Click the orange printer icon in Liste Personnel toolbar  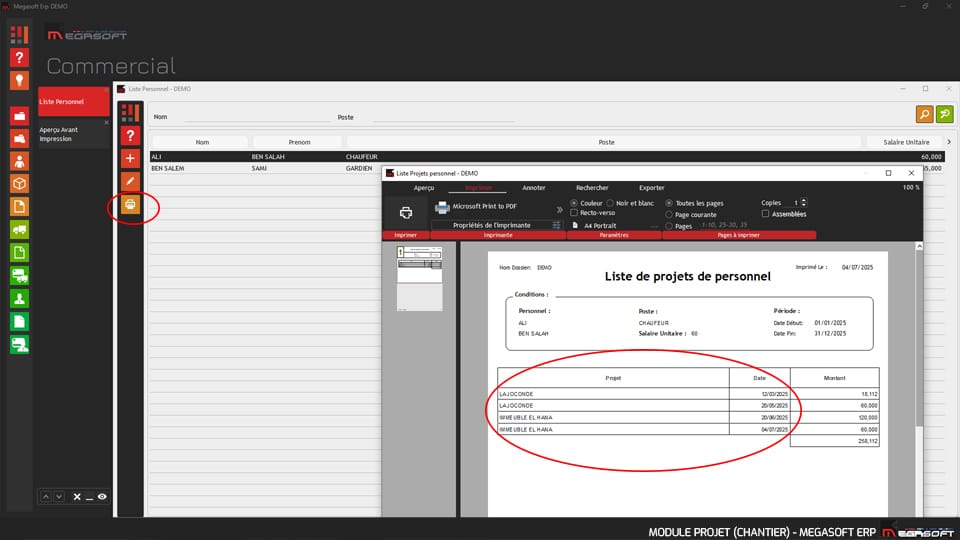point(129,206)
